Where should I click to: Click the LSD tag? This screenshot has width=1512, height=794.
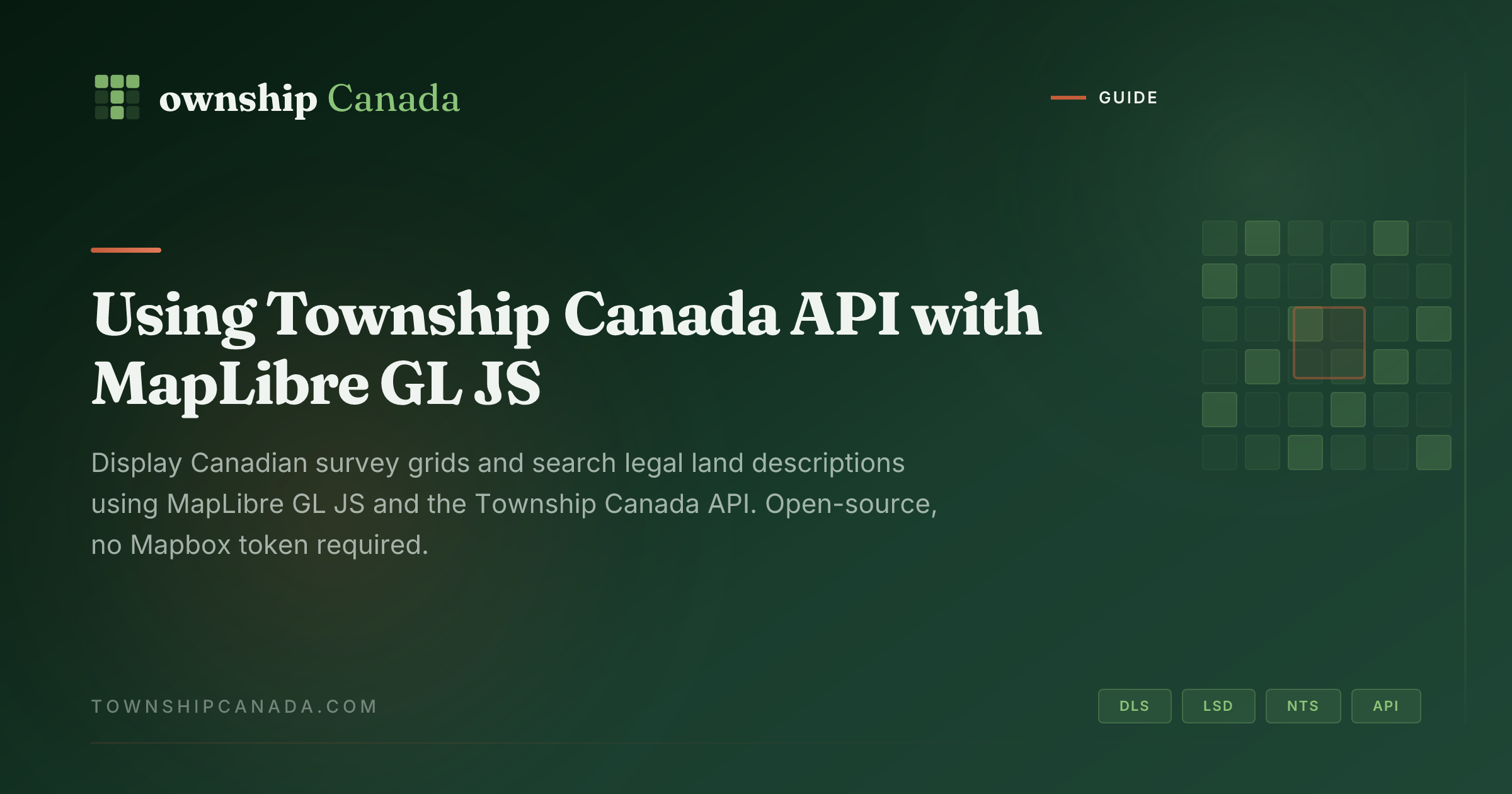[1218, 706]
